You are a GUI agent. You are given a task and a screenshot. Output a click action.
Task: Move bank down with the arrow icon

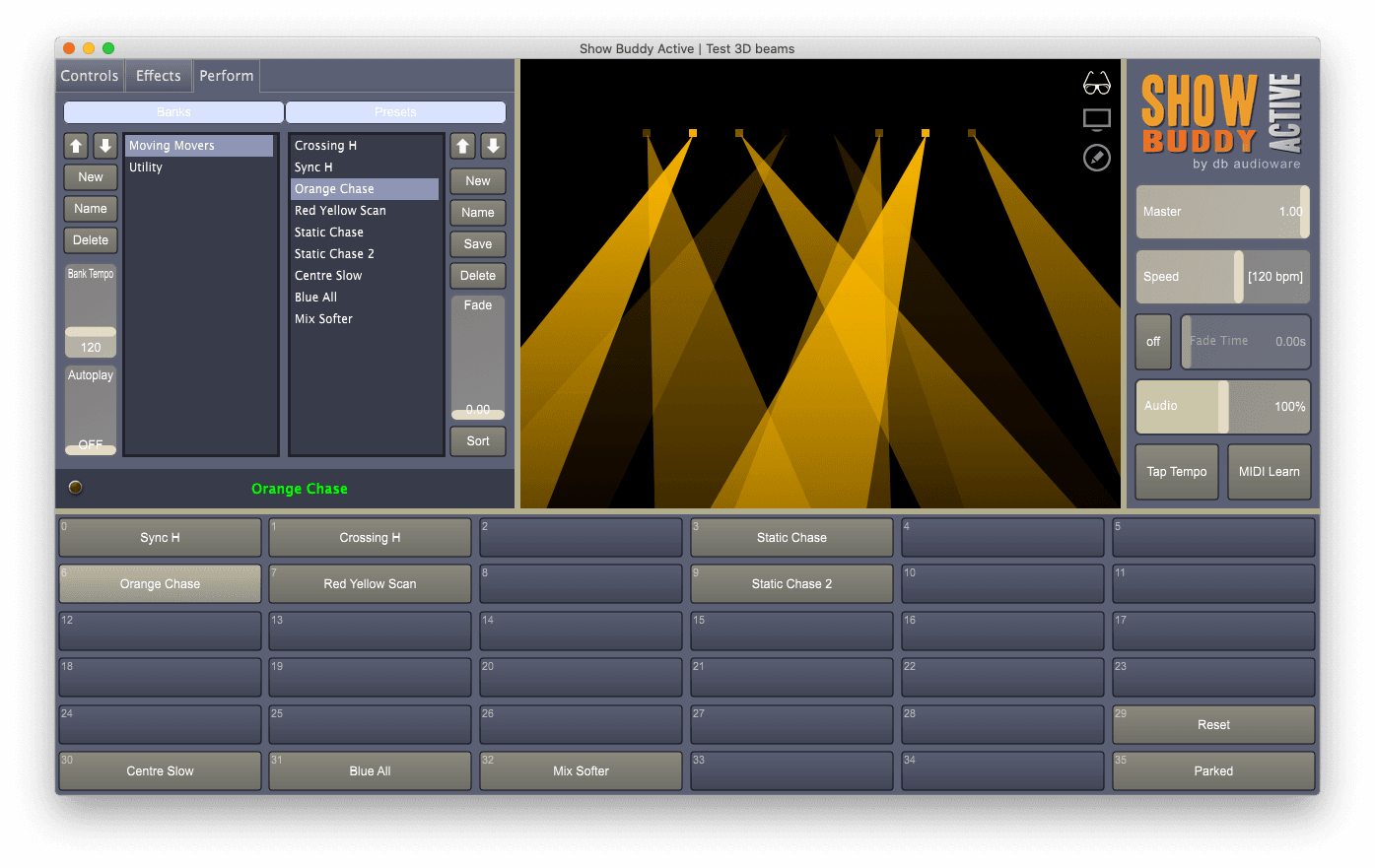click(x=104, y=146)
